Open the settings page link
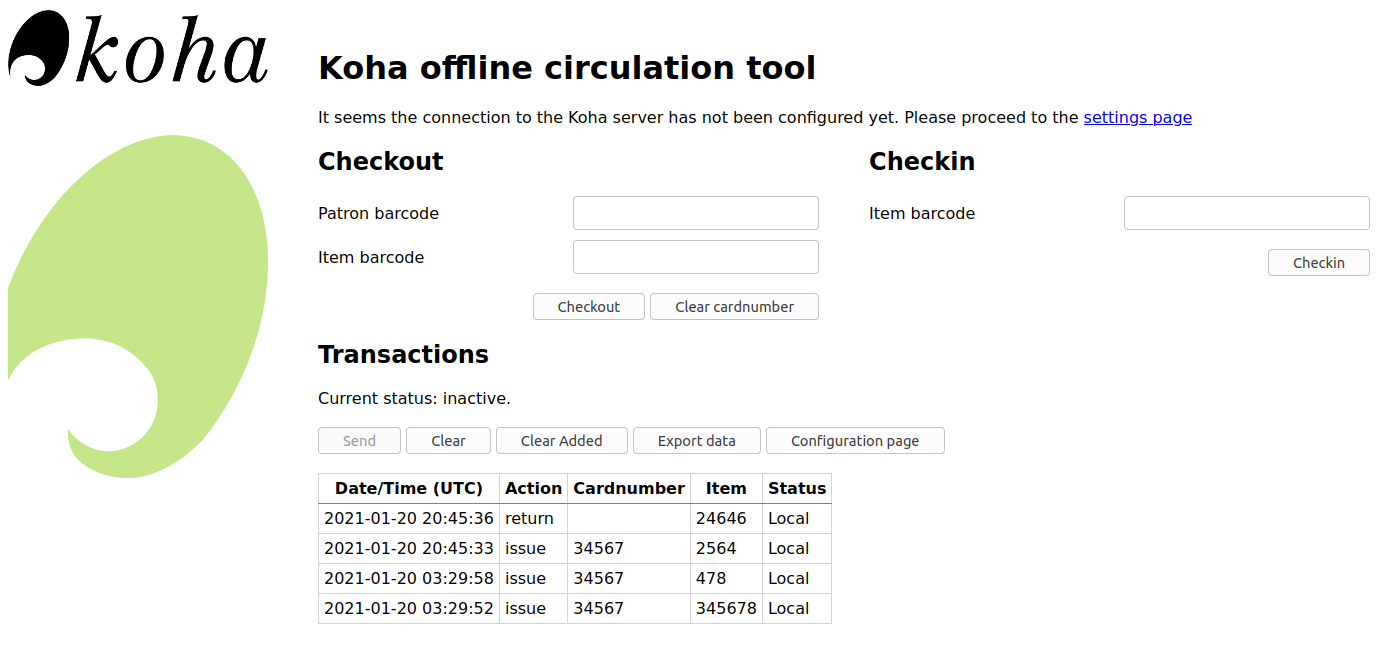 click(1137, 117)
